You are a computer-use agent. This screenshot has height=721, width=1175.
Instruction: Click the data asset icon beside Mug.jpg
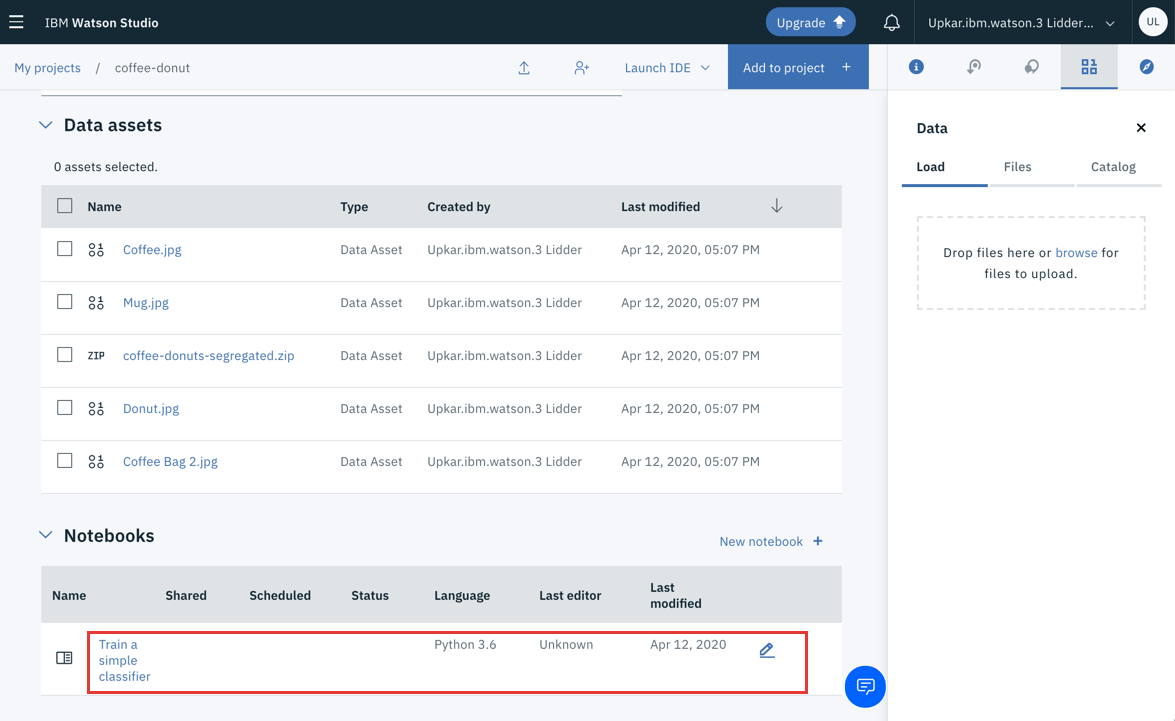click(x=96, y=303)
